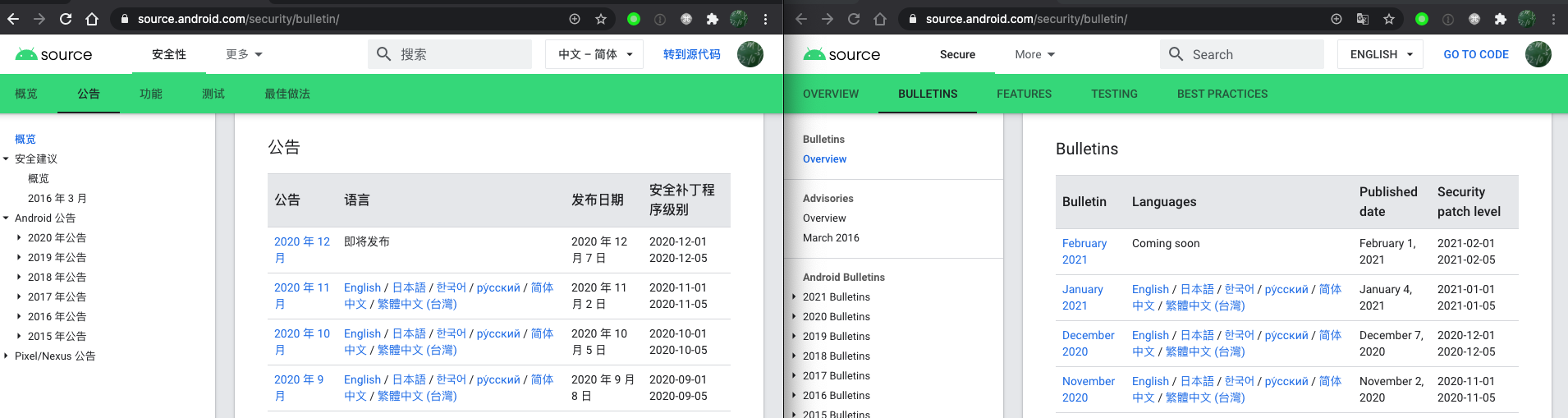Image resolution: width=1568 pixels, height=418 pixels.
Task: Open the Extensions puzzle icon in the right window
Action: coord(1501,19)
